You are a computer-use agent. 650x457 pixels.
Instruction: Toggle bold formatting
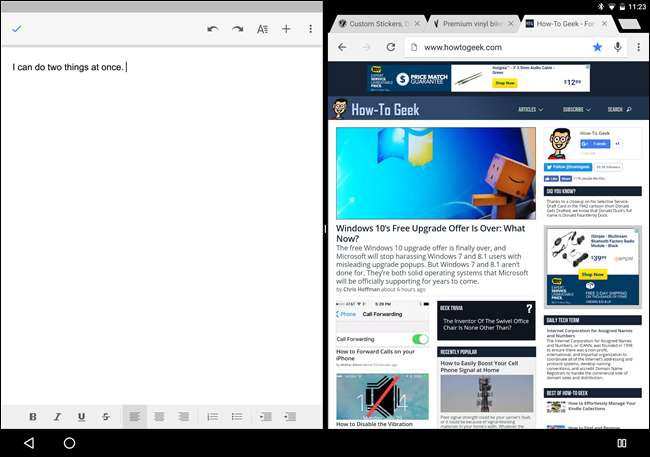pos(33,417)
